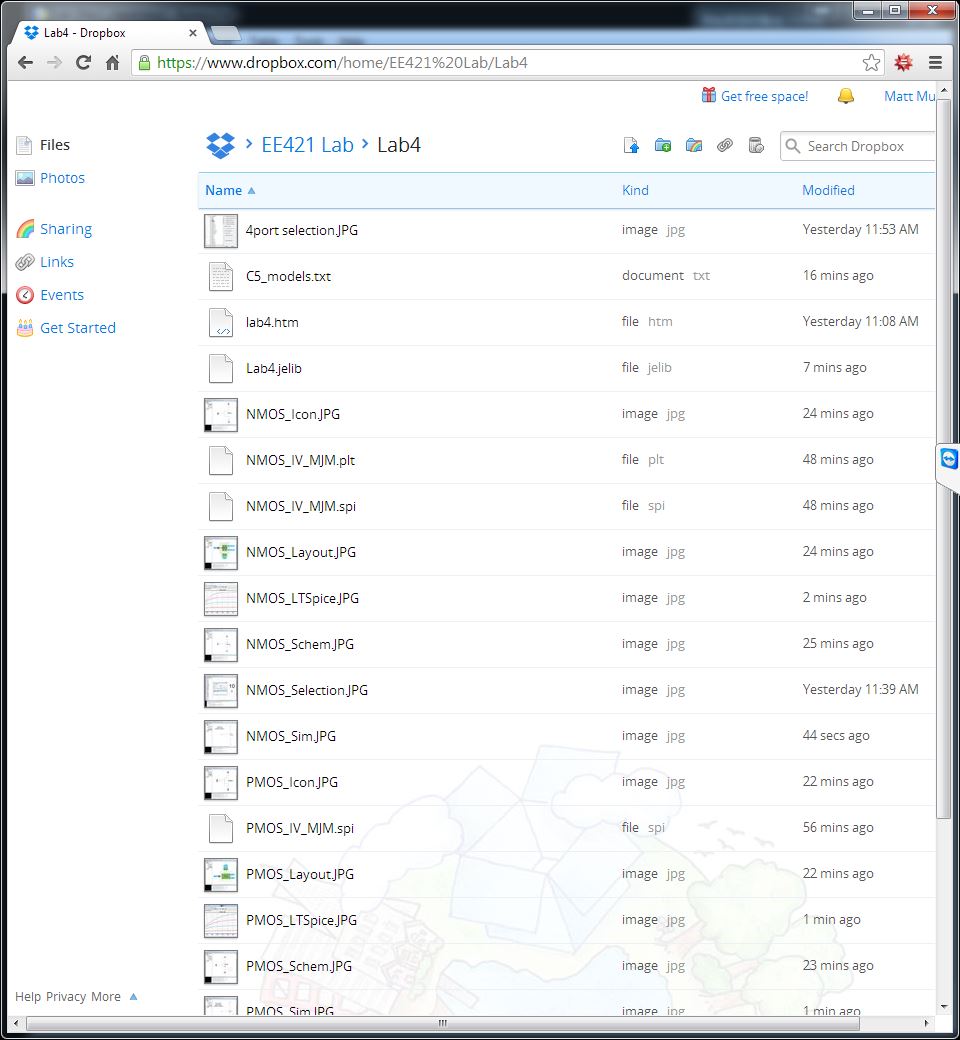Screen dimensions: 960x1040
Task: Click the vertical scrollbar down arrow
Action: [x=943, y=1007]
